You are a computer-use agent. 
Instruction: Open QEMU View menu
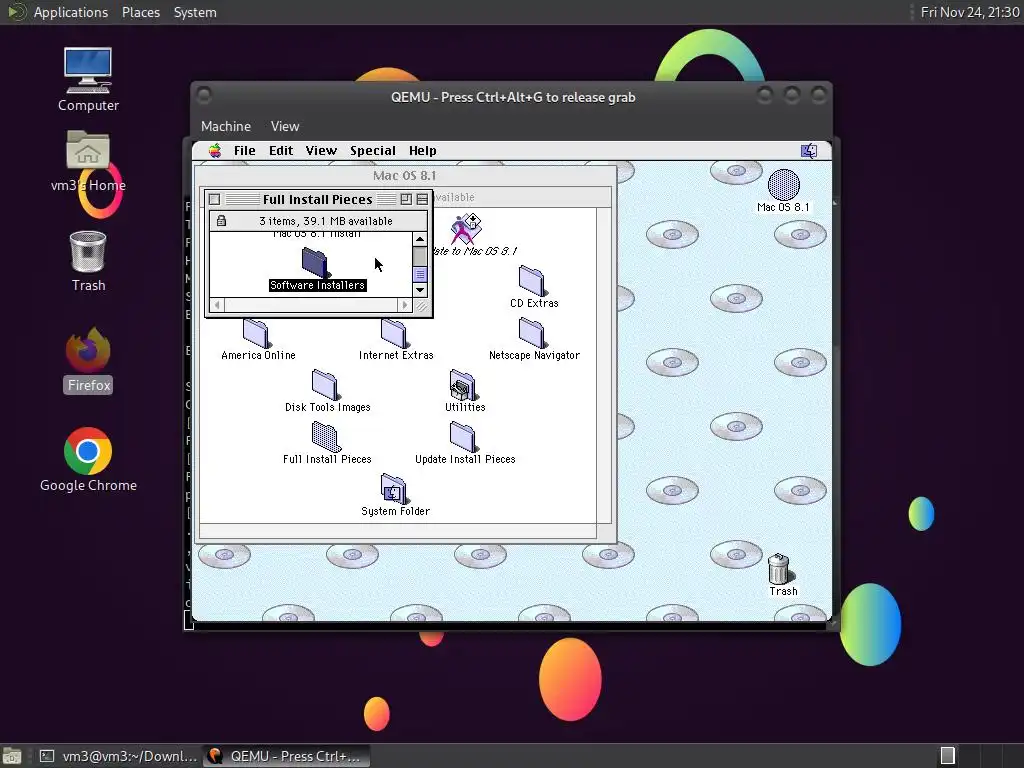pyautogui.click(x=285, y=126)
